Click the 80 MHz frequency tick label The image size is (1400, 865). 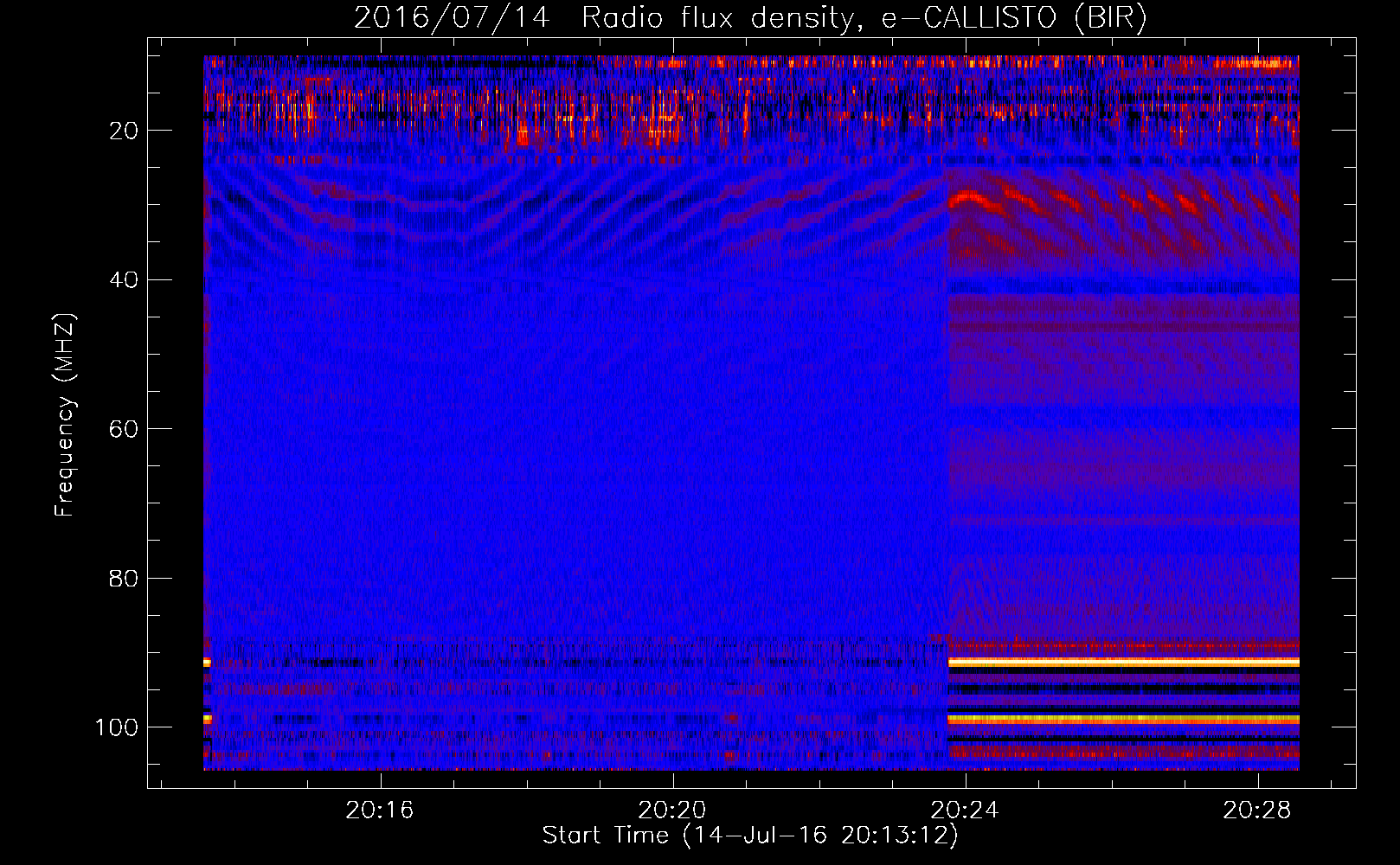[124, 578]
